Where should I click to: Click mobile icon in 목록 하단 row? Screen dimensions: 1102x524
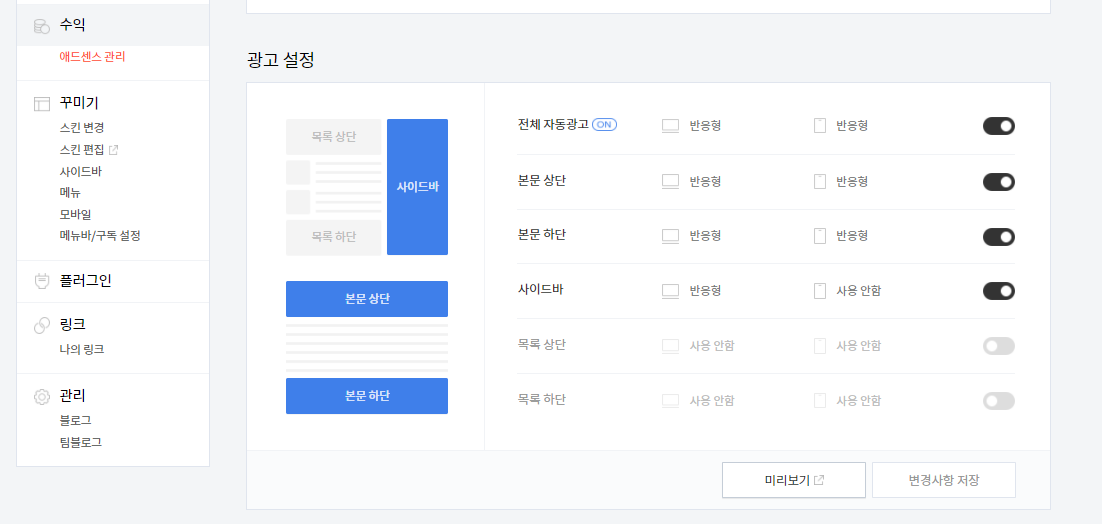(x=819, y=400)
